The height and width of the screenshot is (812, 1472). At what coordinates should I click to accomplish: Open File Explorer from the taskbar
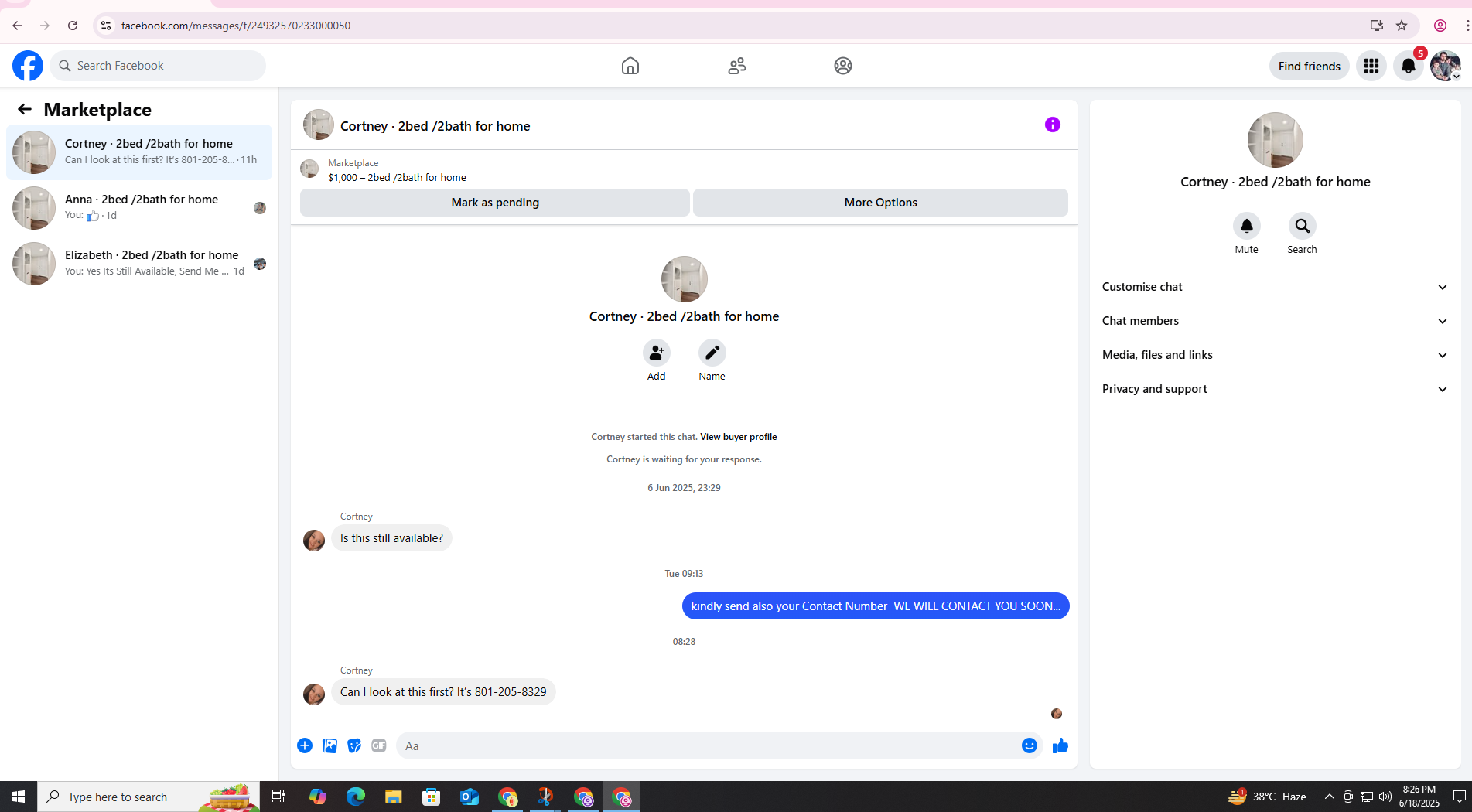coord(394,797)
